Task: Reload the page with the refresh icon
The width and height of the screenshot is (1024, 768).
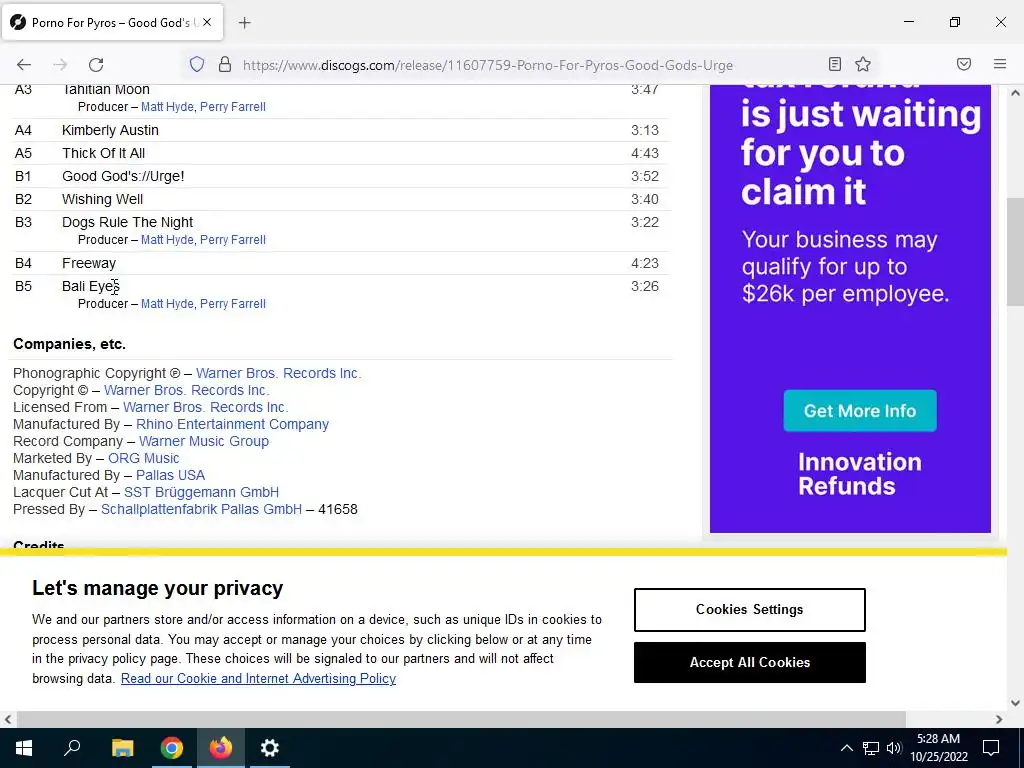Action: (x=96, y=65)
